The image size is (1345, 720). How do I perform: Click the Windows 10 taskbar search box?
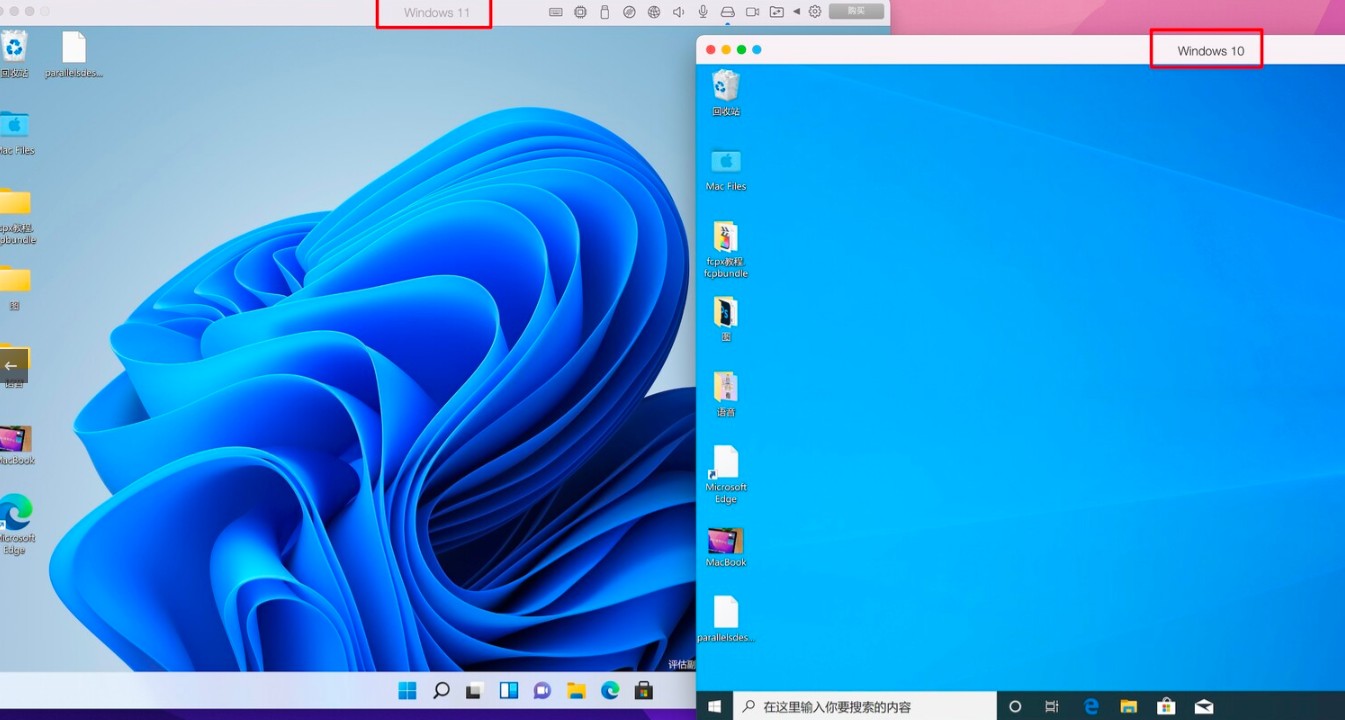[x=865, y=706]
